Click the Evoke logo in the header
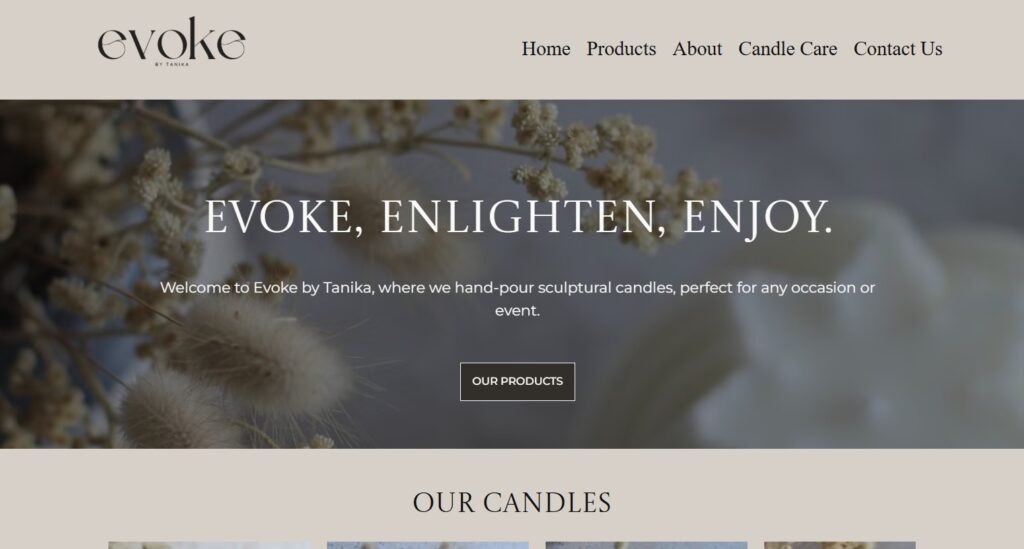 pyautogui.click(x=172, y=41)
